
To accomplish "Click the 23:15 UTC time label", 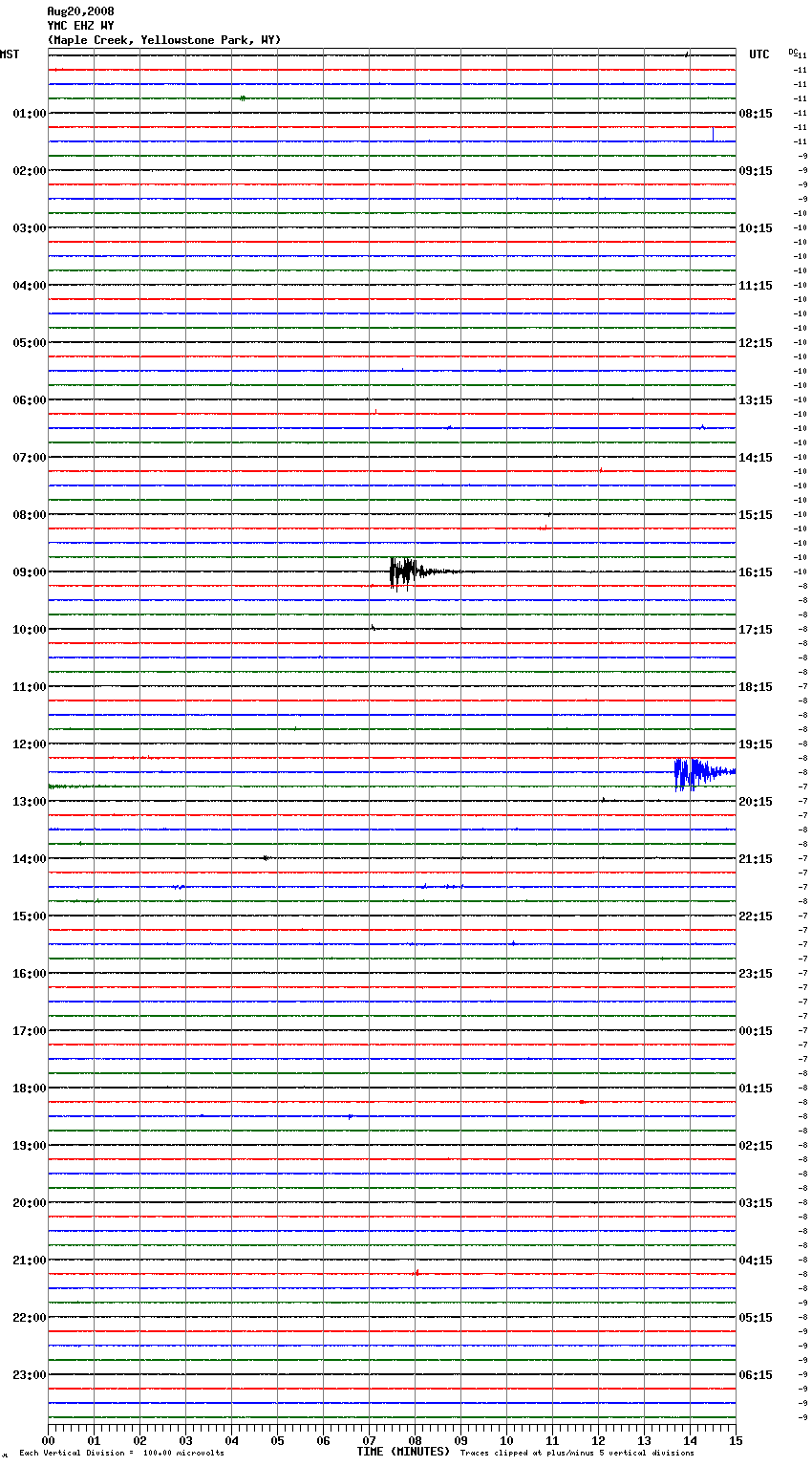I will coord(756,974).
